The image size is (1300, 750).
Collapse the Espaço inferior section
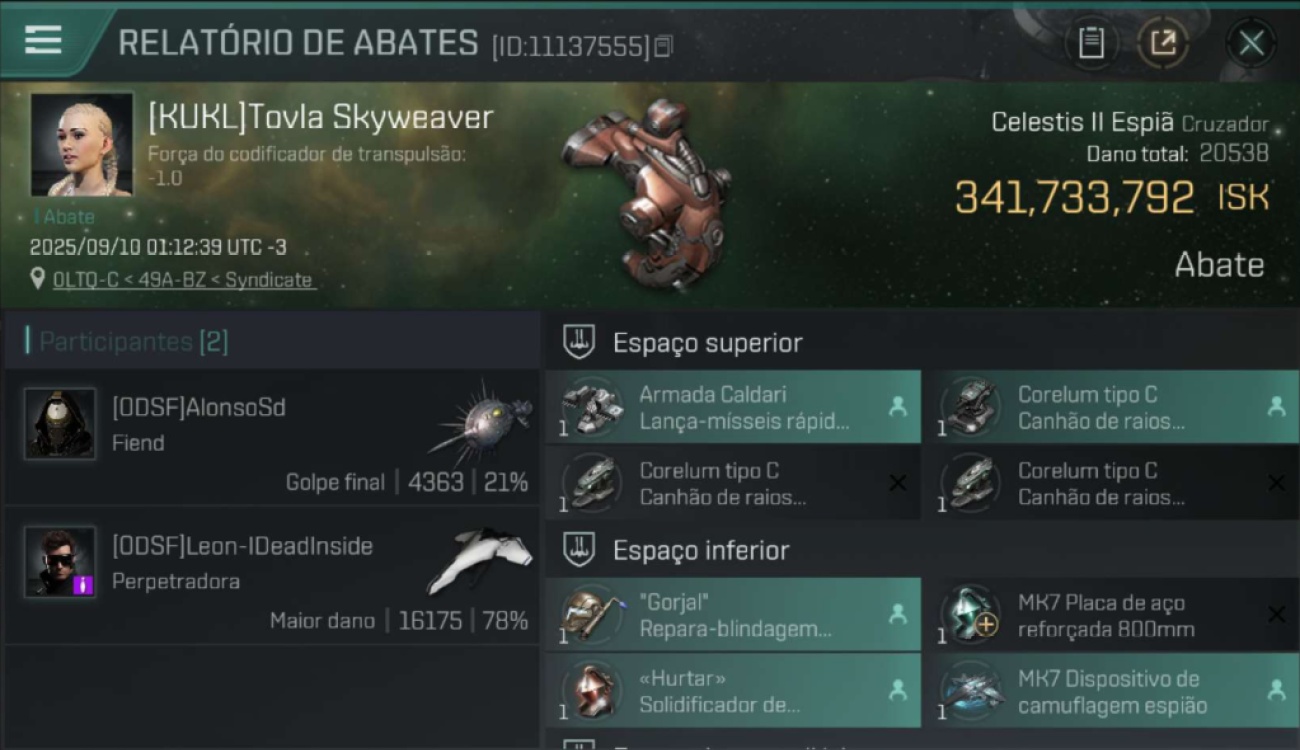pos(579,549)
